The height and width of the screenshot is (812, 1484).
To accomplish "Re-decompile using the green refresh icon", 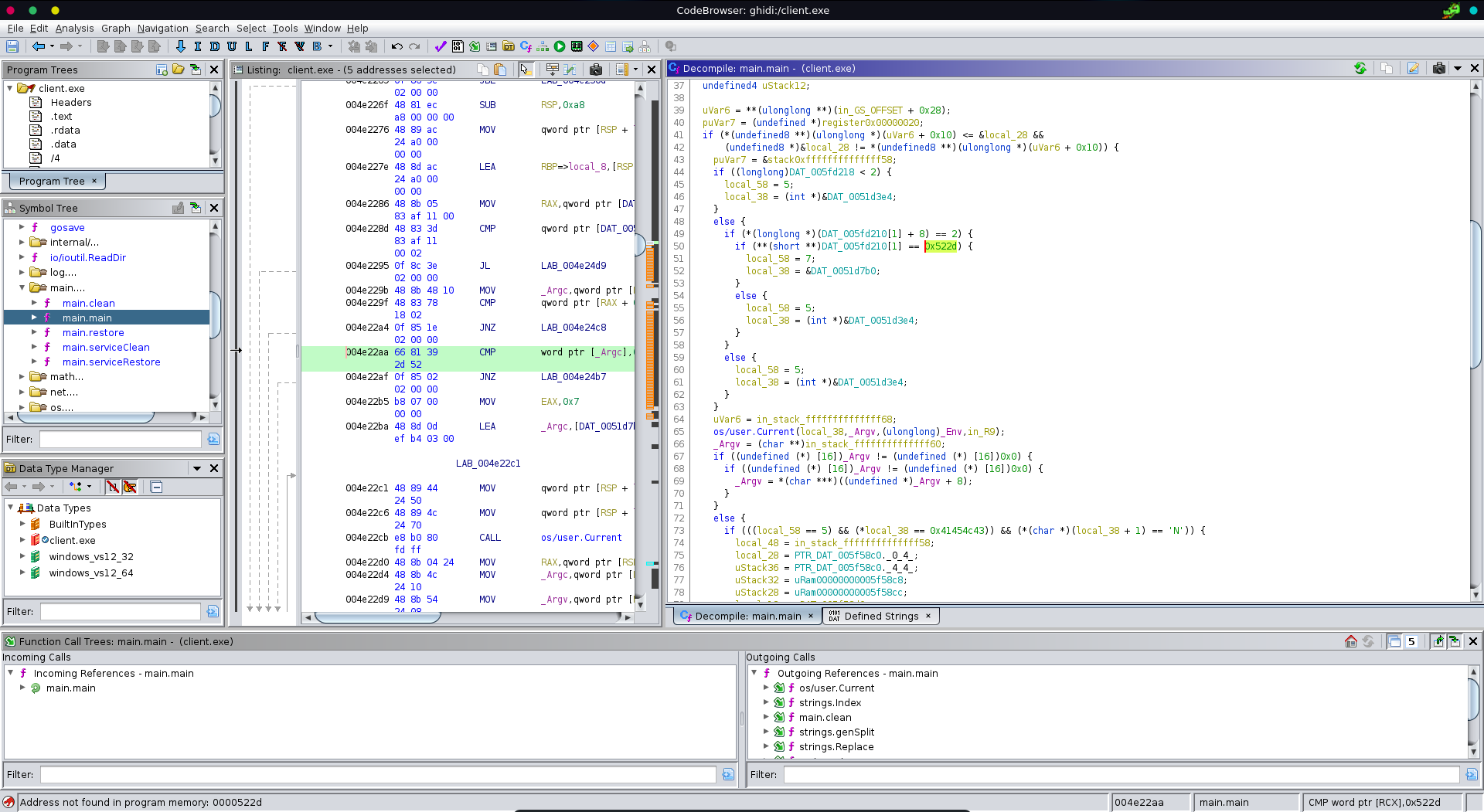I will [x=1360, y=69].
